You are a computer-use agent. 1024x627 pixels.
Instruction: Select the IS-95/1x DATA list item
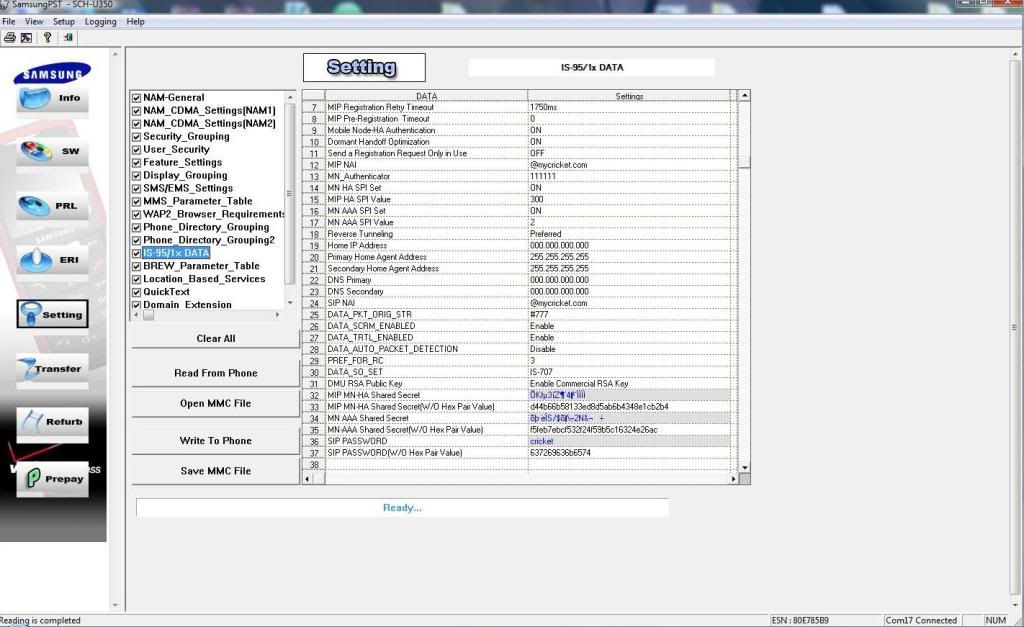click(x=176, y=253)
